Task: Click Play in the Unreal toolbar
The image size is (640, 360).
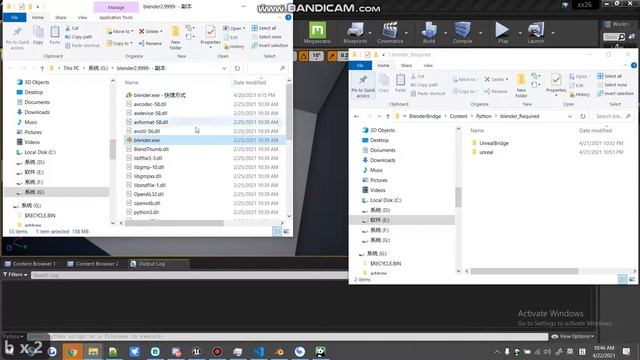Action: coord(502,33)
